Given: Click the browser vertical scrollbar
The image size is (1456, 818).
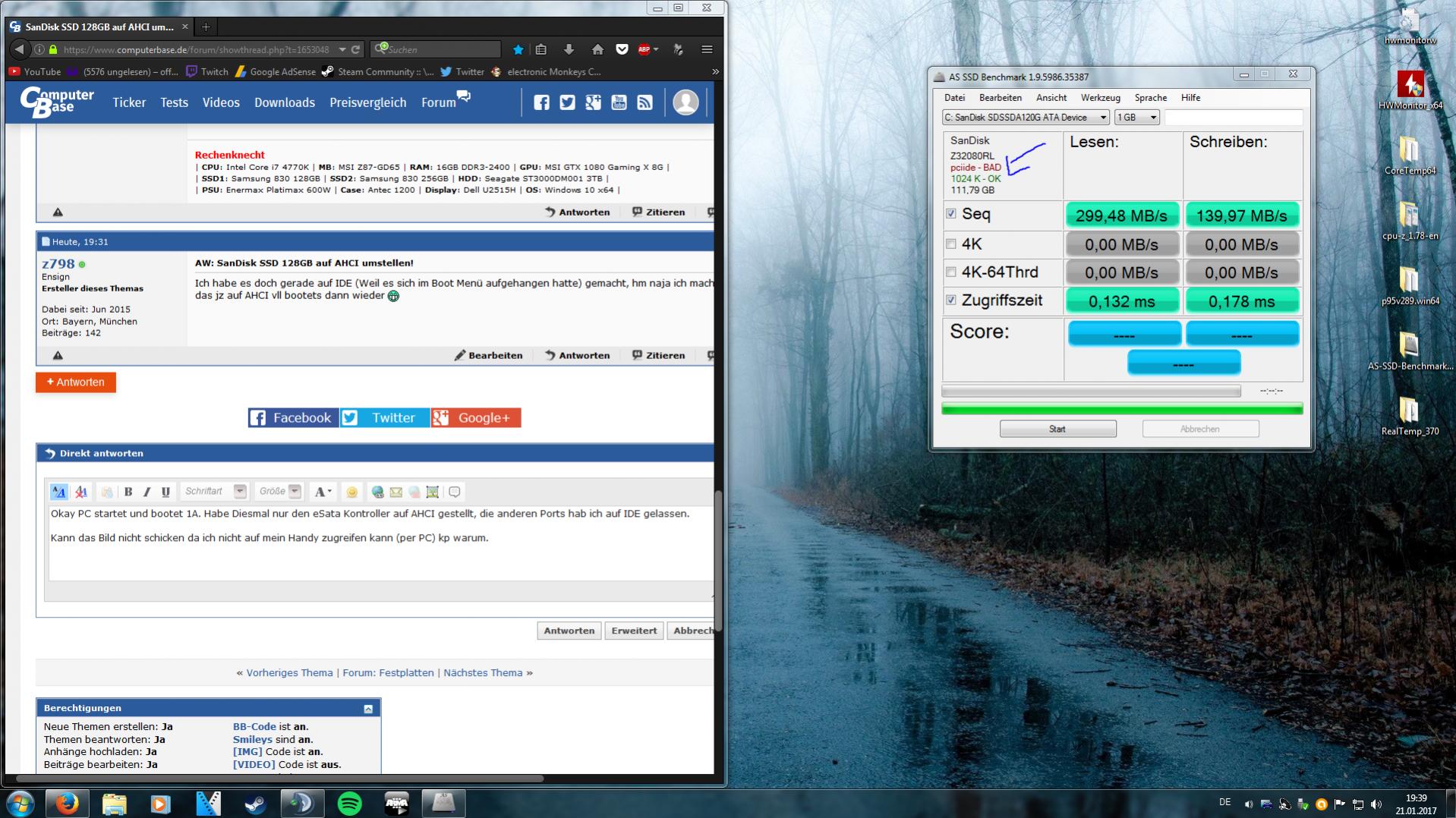Looking at the screenshot, I should 718,562.
